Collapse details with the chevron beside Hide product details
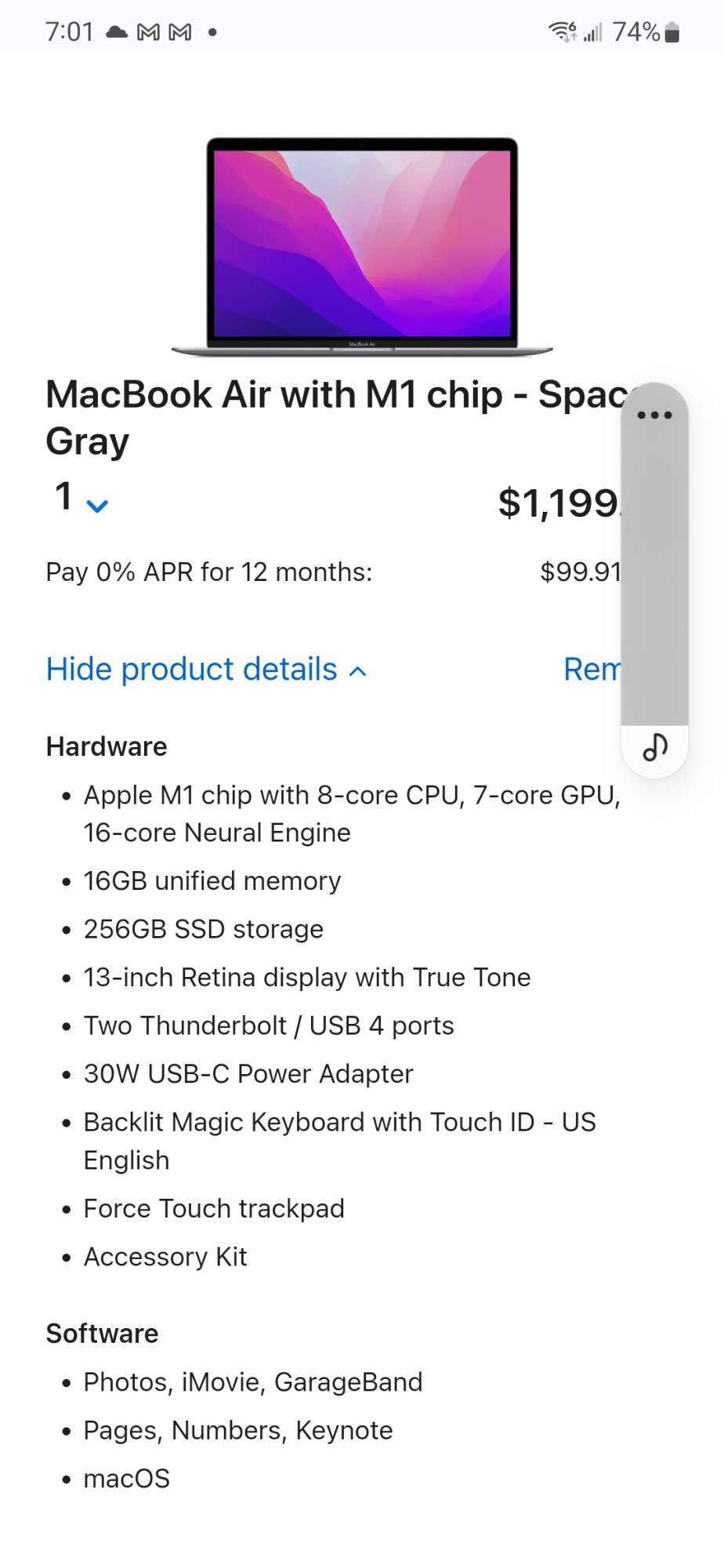 point(357,671)
